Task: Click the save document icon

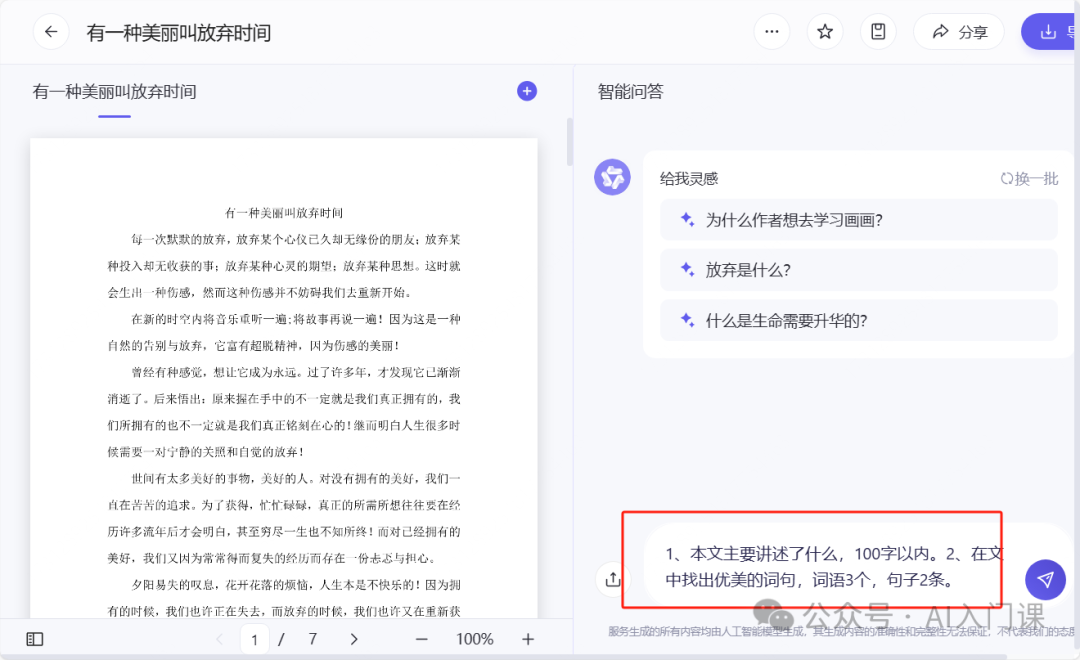Action: tap(878, 32)
